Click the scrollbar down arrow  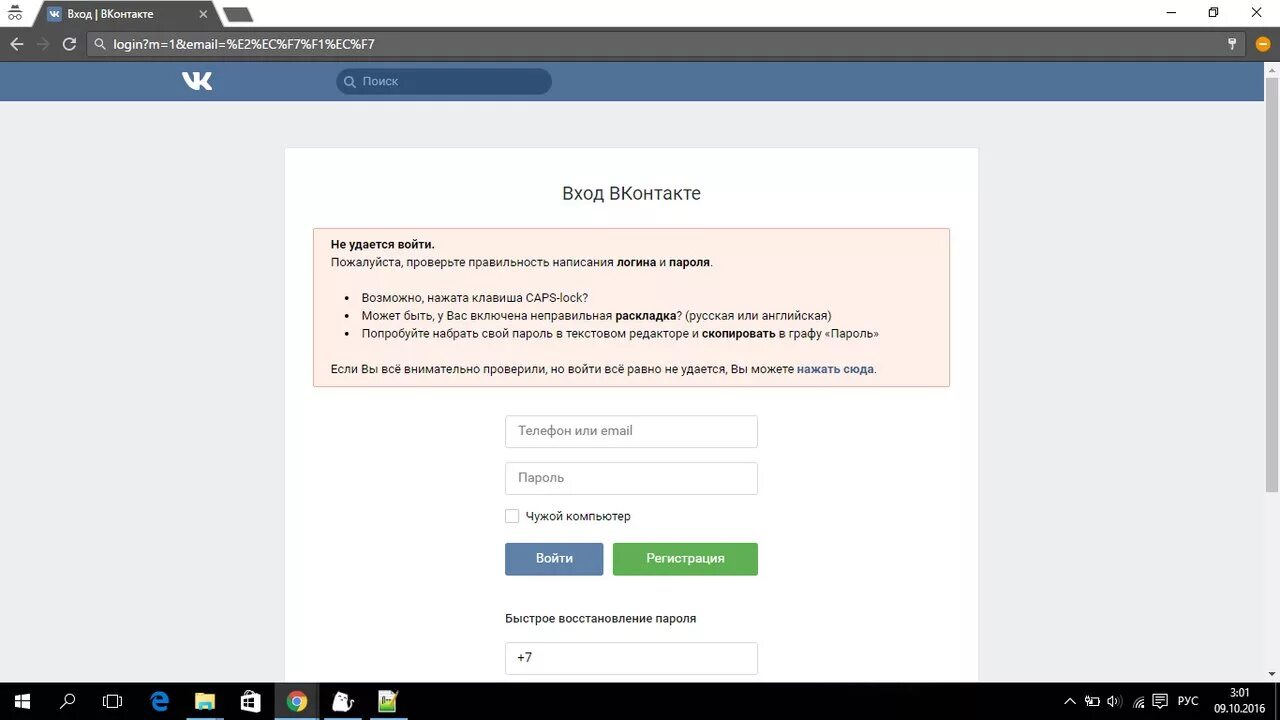(1272, 675)
